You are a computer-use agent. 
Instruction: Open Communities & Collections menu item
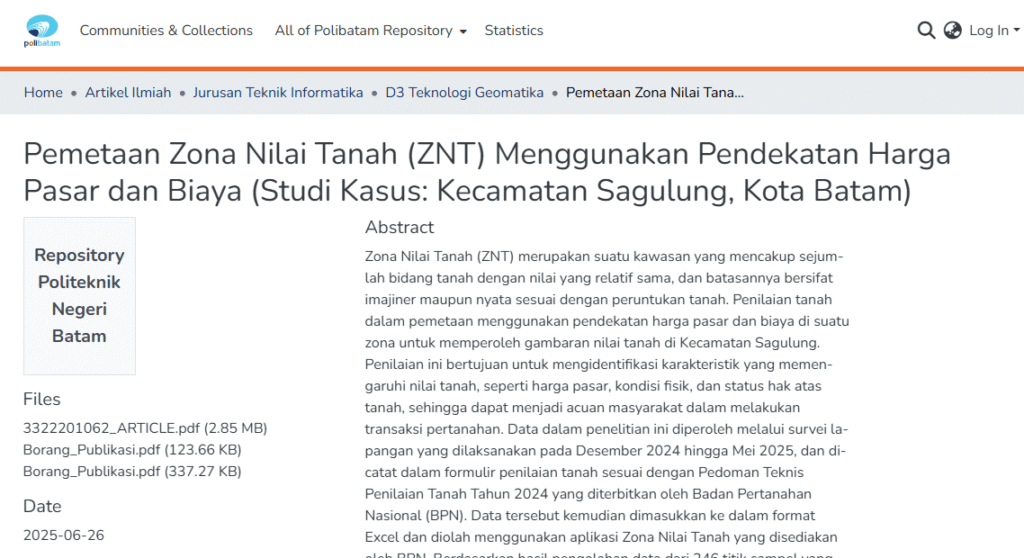(166, 31)
